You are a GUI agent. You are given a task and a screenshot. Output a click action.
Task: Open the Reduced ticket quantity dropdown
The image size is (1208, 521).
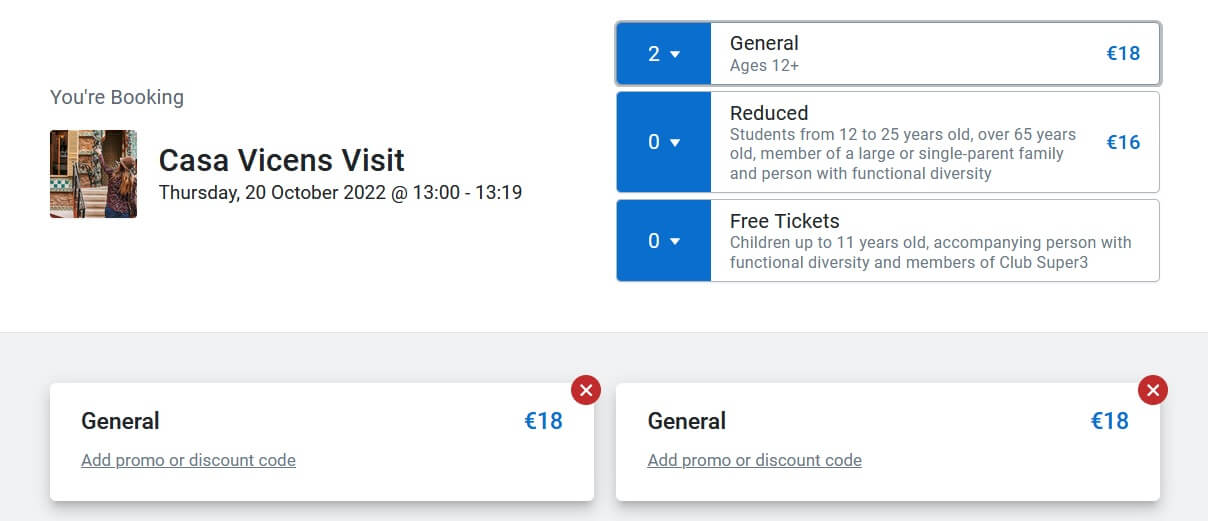663,142
